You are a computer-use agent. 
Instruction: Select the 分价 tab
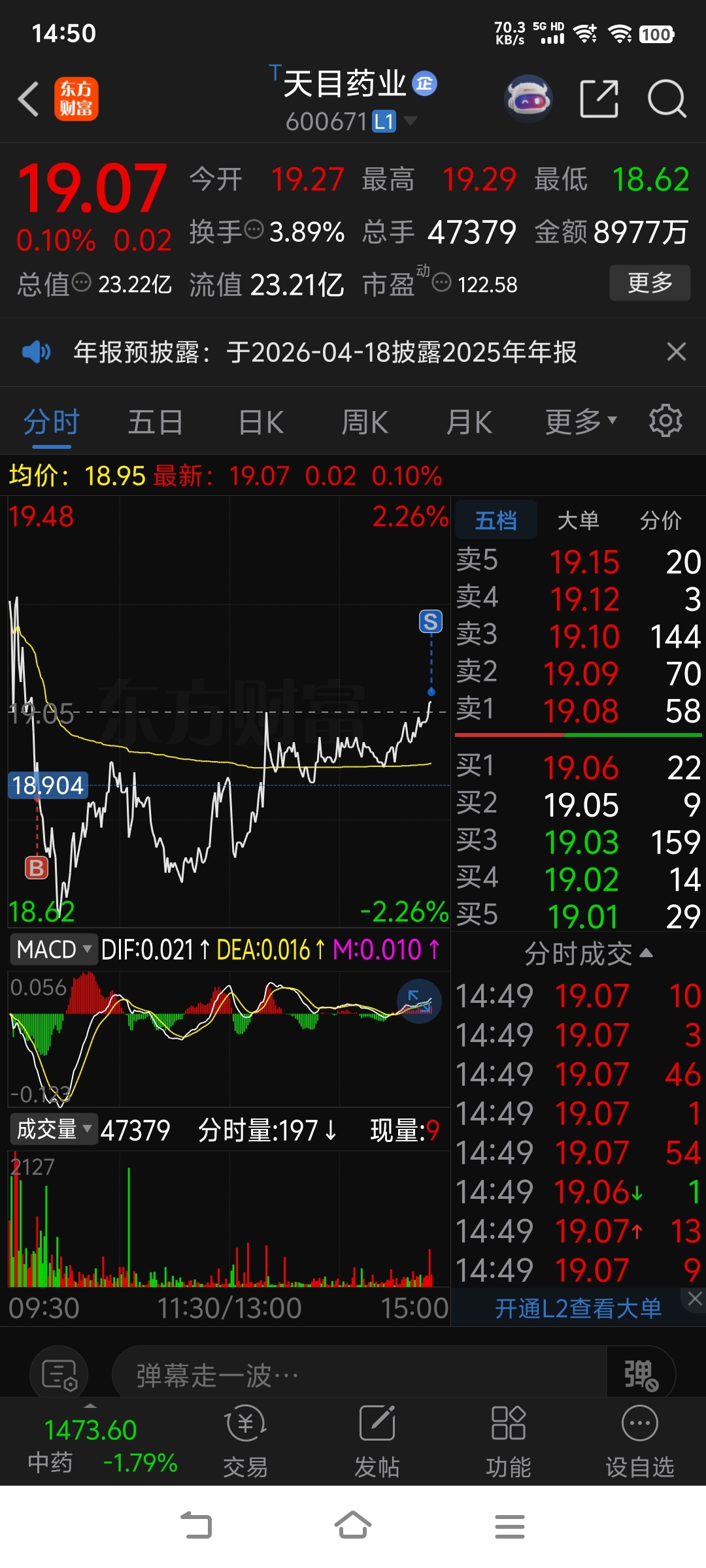pyautogui.click(x=660, y=520)
